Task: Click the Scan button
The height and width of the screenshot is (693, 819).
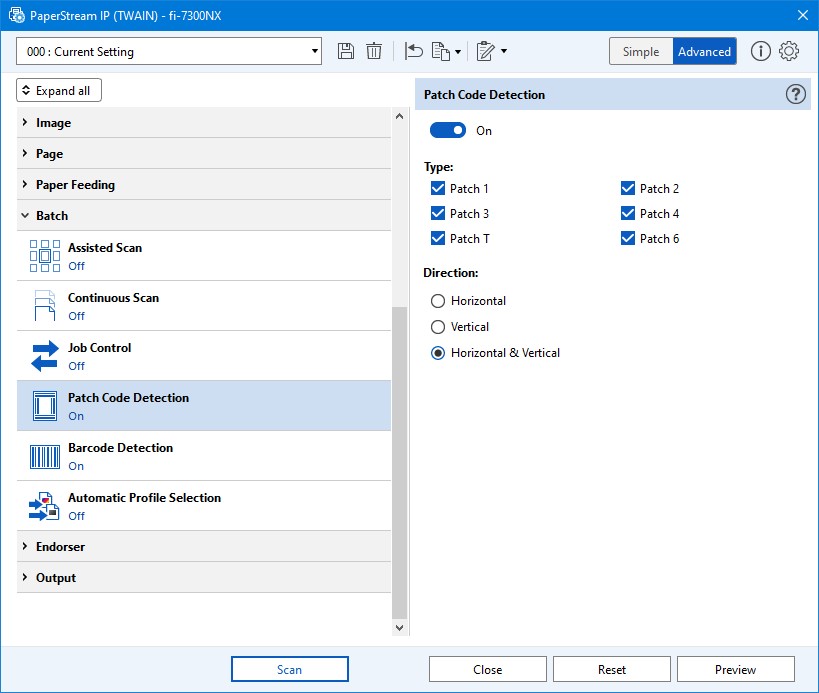Action: [289, 669]
